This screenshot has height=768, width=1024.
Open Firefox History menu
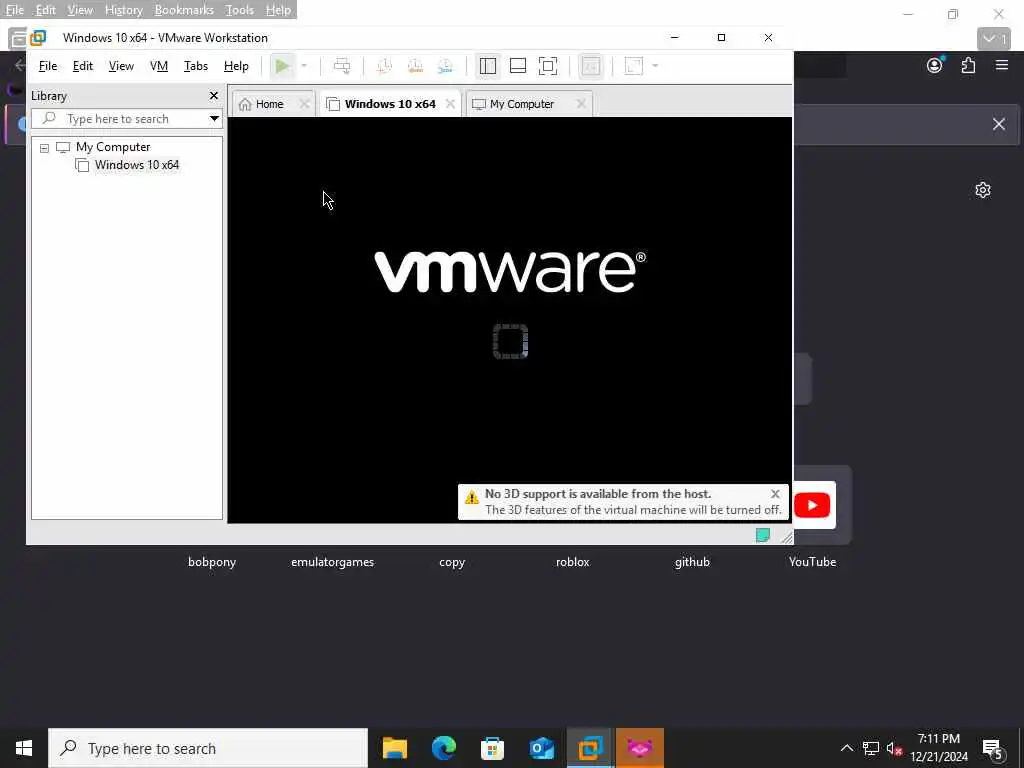[123, 10]
